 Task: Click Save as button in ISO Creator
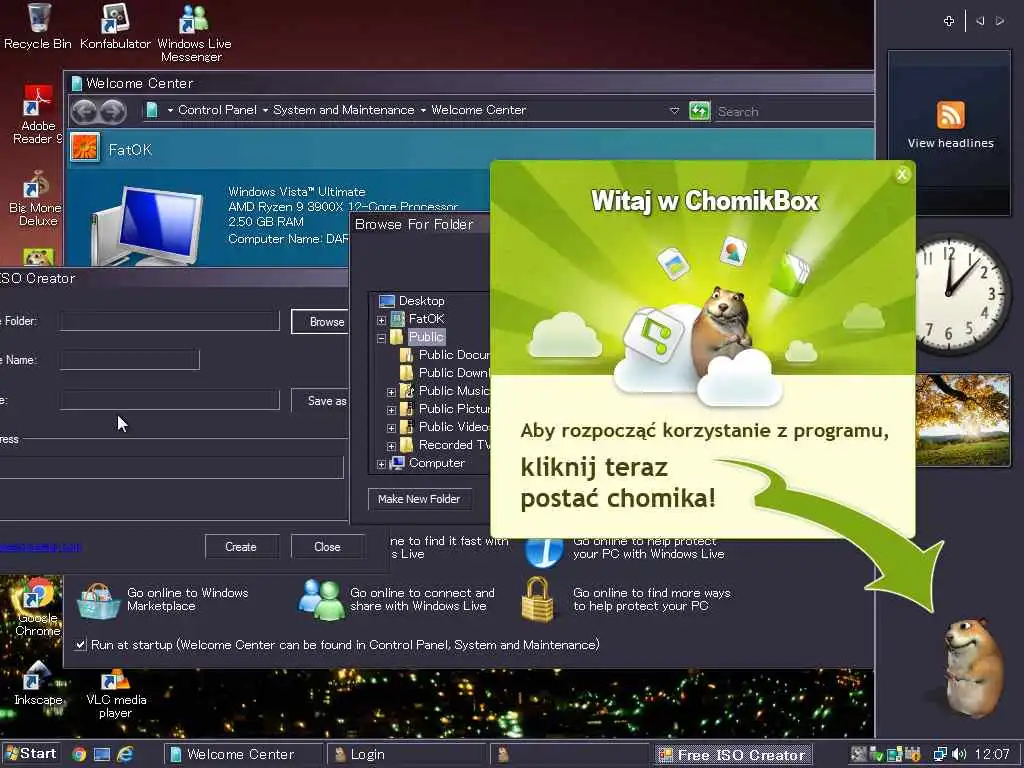point(320,400)
